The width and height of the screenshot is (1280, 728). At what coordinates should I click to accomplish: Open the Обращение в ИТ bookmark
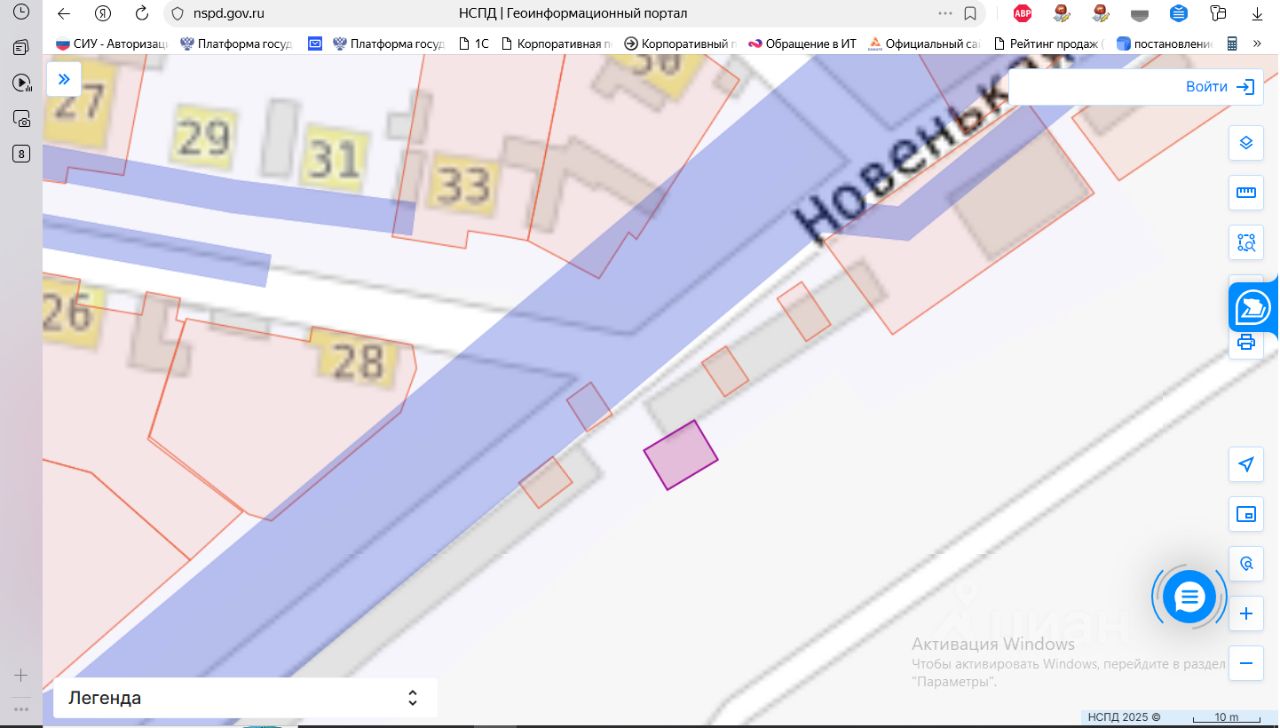802,44
